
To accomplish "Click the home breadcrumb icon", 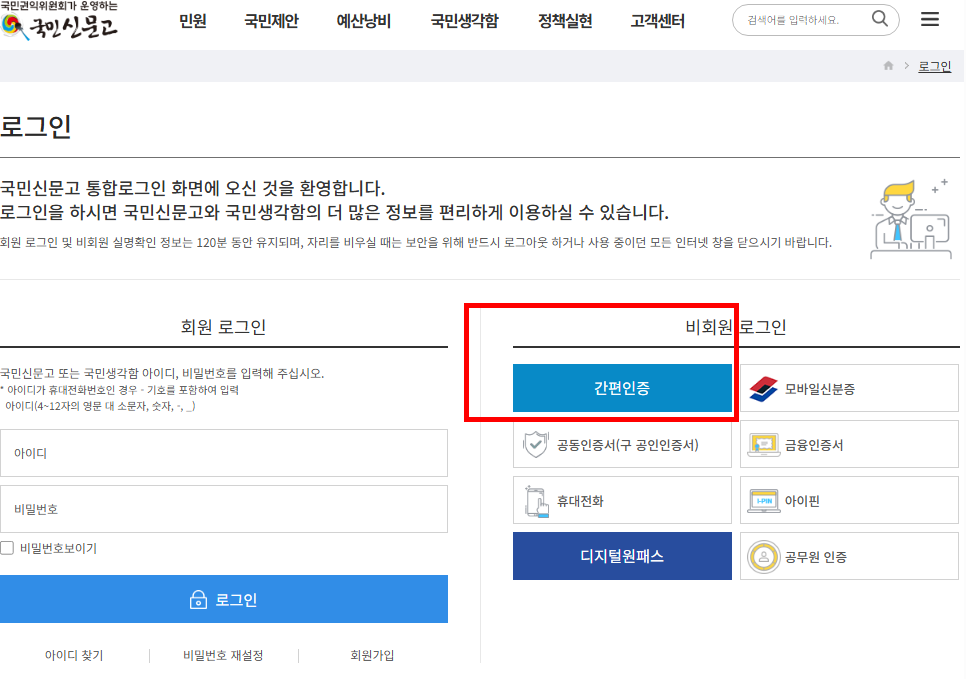I will [887, 65].
